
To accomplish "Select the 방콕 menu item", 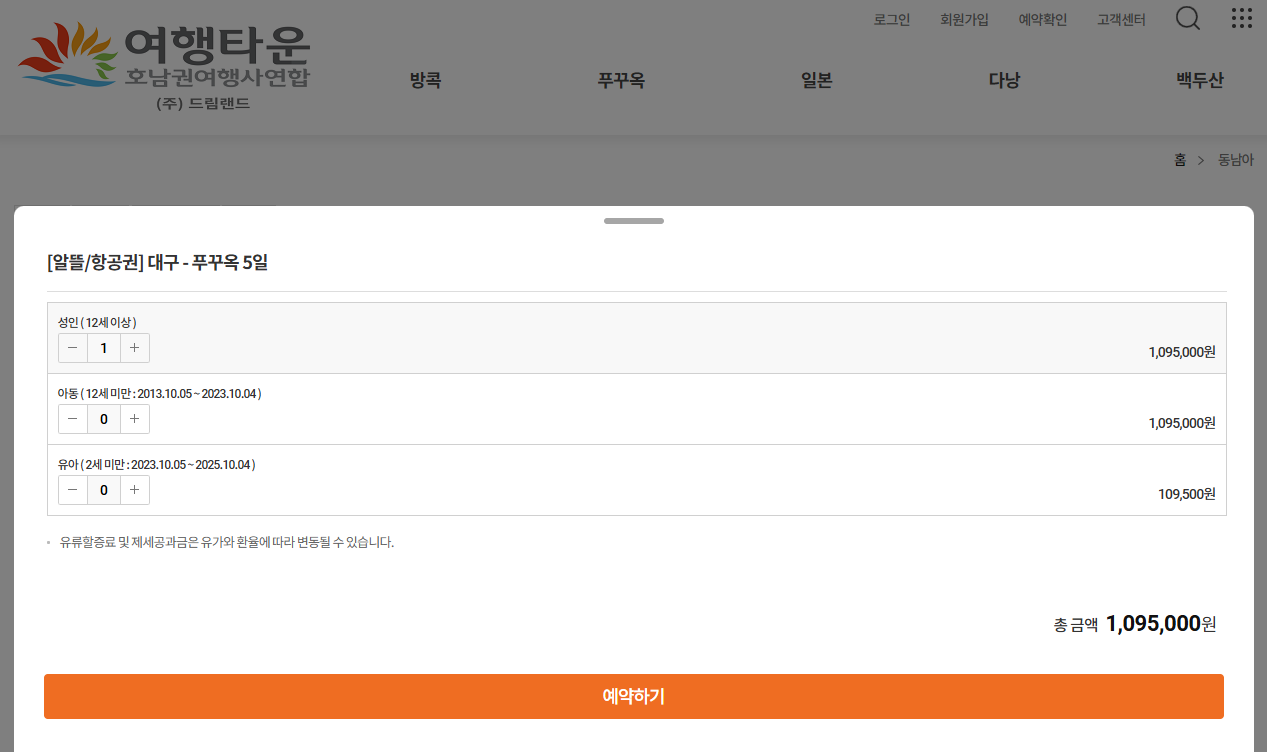I will tap(425, 81).
